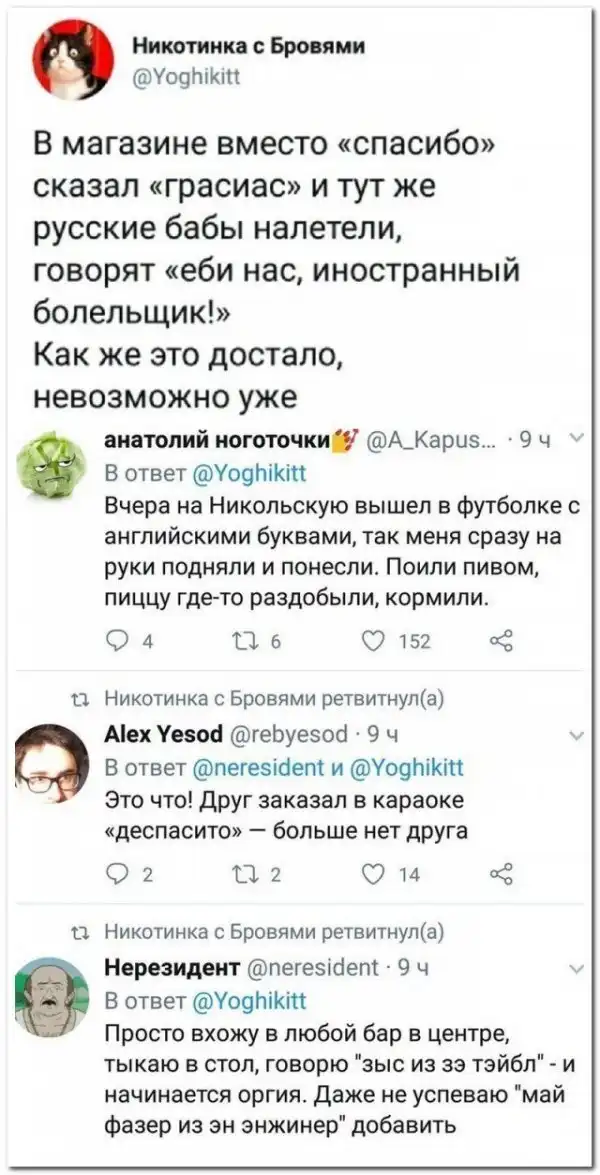This screenshot has height=1175, width=600.
Task: Open the Alex Yesod display name
Action: tap(163, 736)
